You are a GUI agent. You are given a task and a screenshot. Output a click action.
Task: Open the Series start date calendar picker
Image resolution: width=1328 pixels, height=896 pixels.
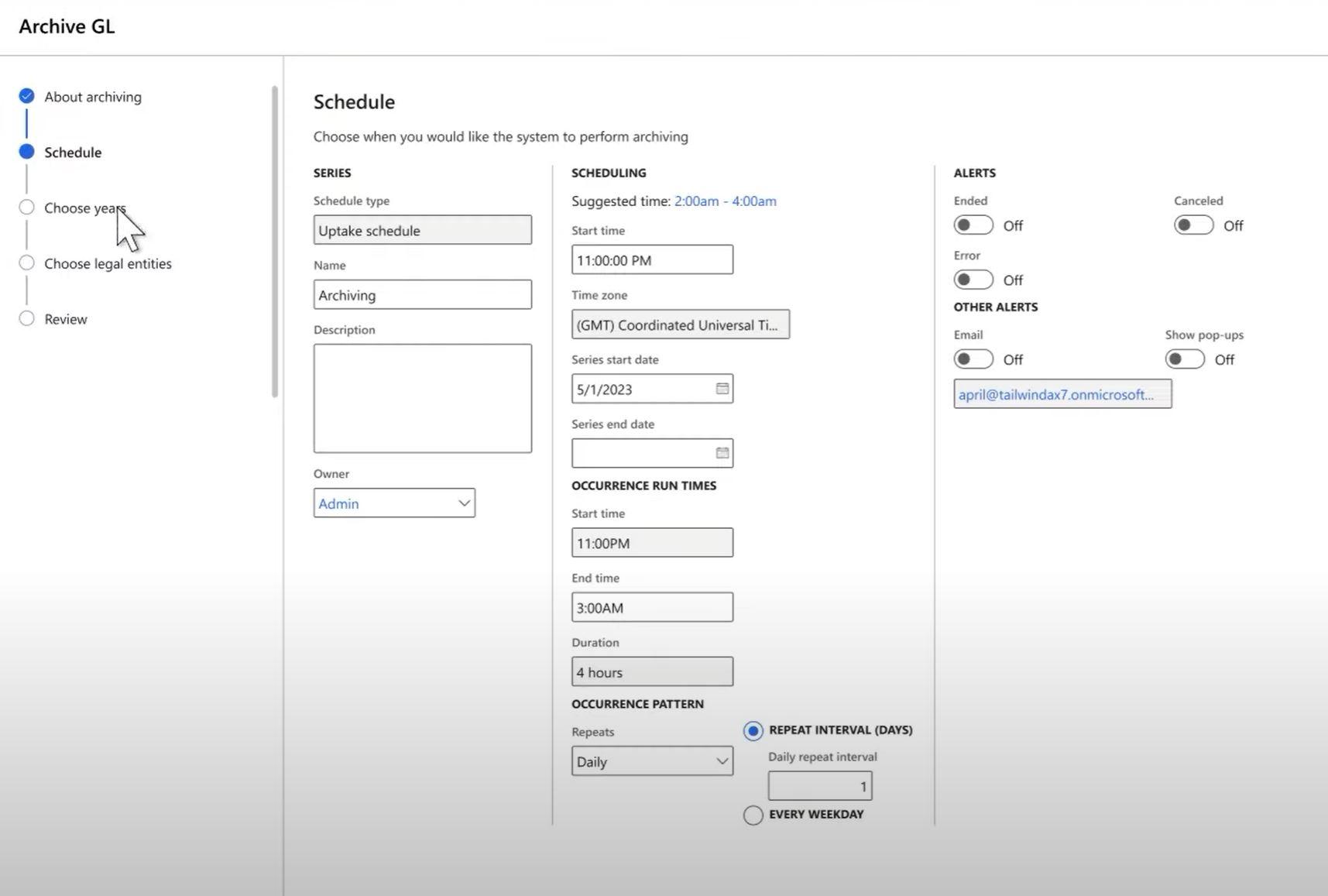pyautogui.click(x=722, y=388)
